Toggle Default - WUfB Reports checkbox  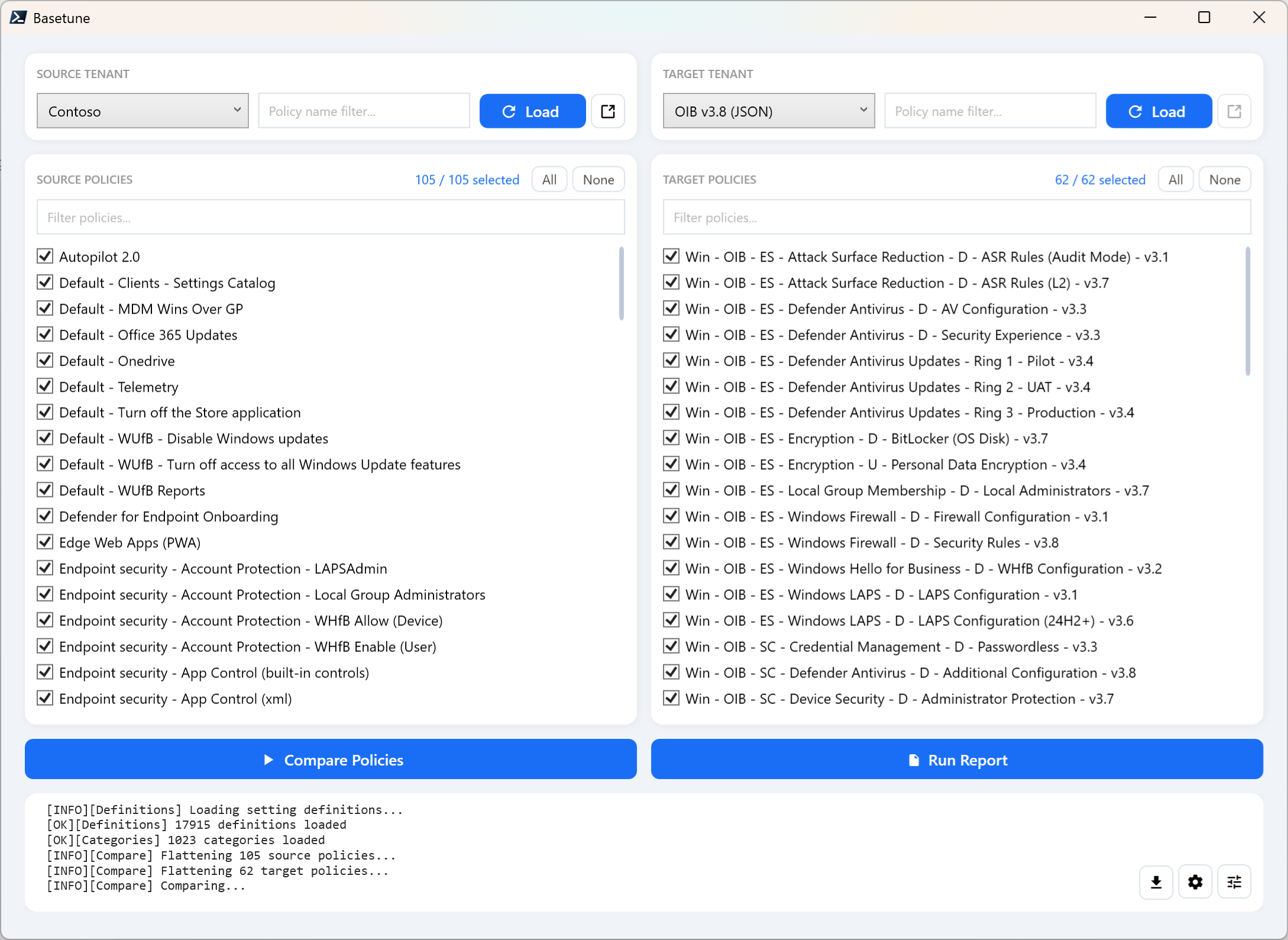coord(45,490)
